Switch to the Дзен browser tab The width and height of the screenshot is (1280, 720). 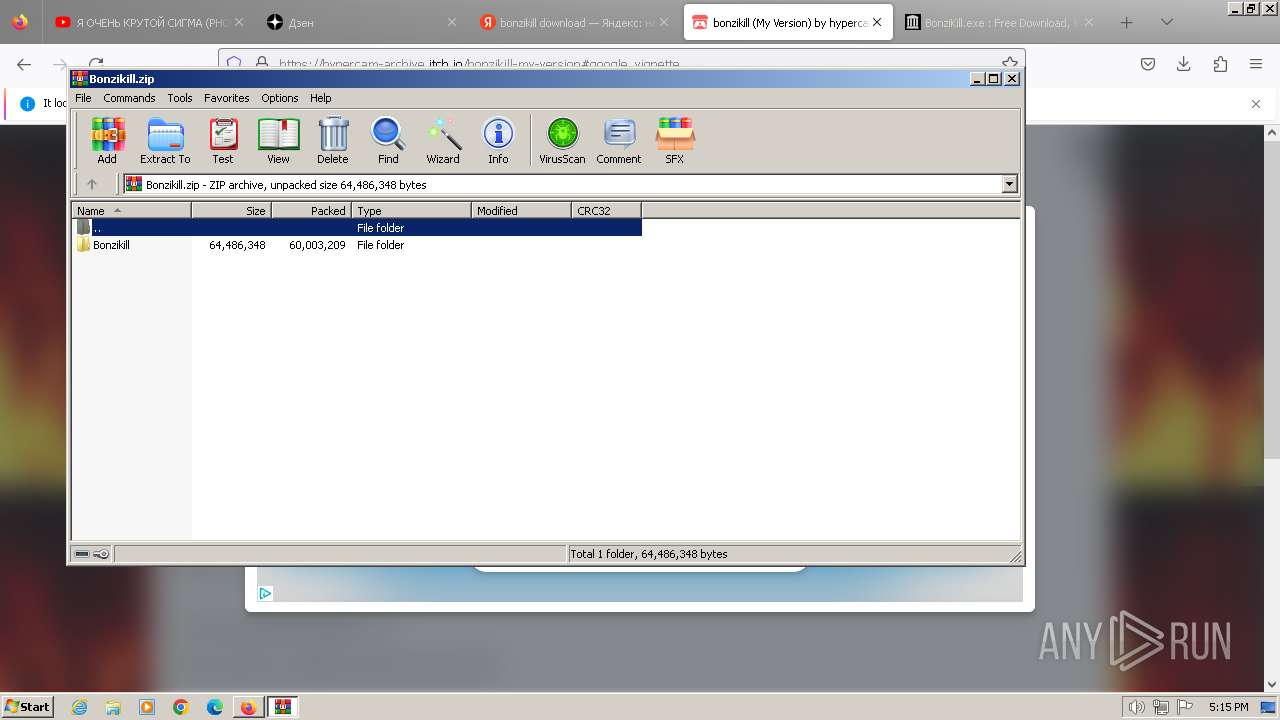pyautogui.click(x=361, y=22)
